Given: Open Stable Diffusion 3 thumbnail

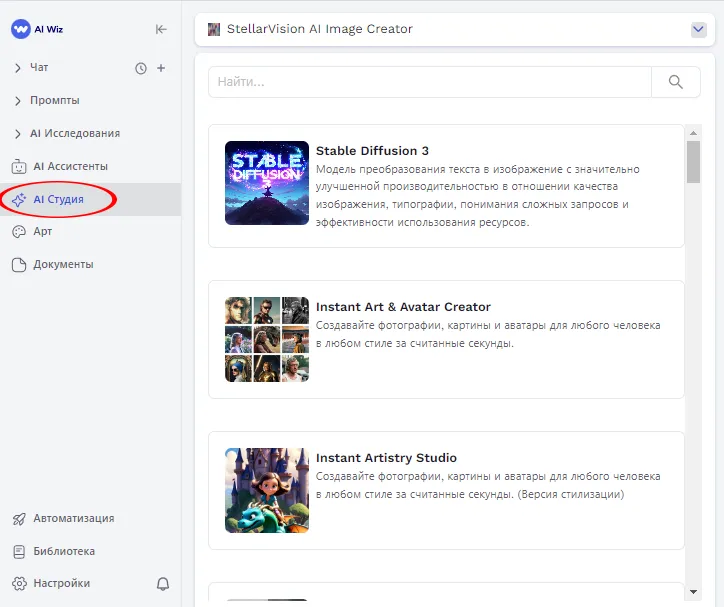Looking at the screenshot, I should point(267,182).
